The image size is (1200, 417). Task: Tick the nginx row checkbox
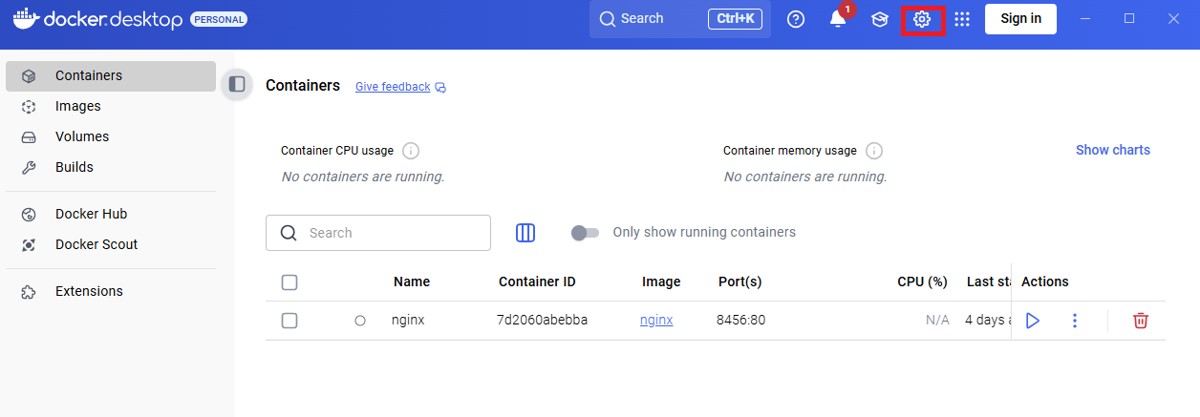289,321
